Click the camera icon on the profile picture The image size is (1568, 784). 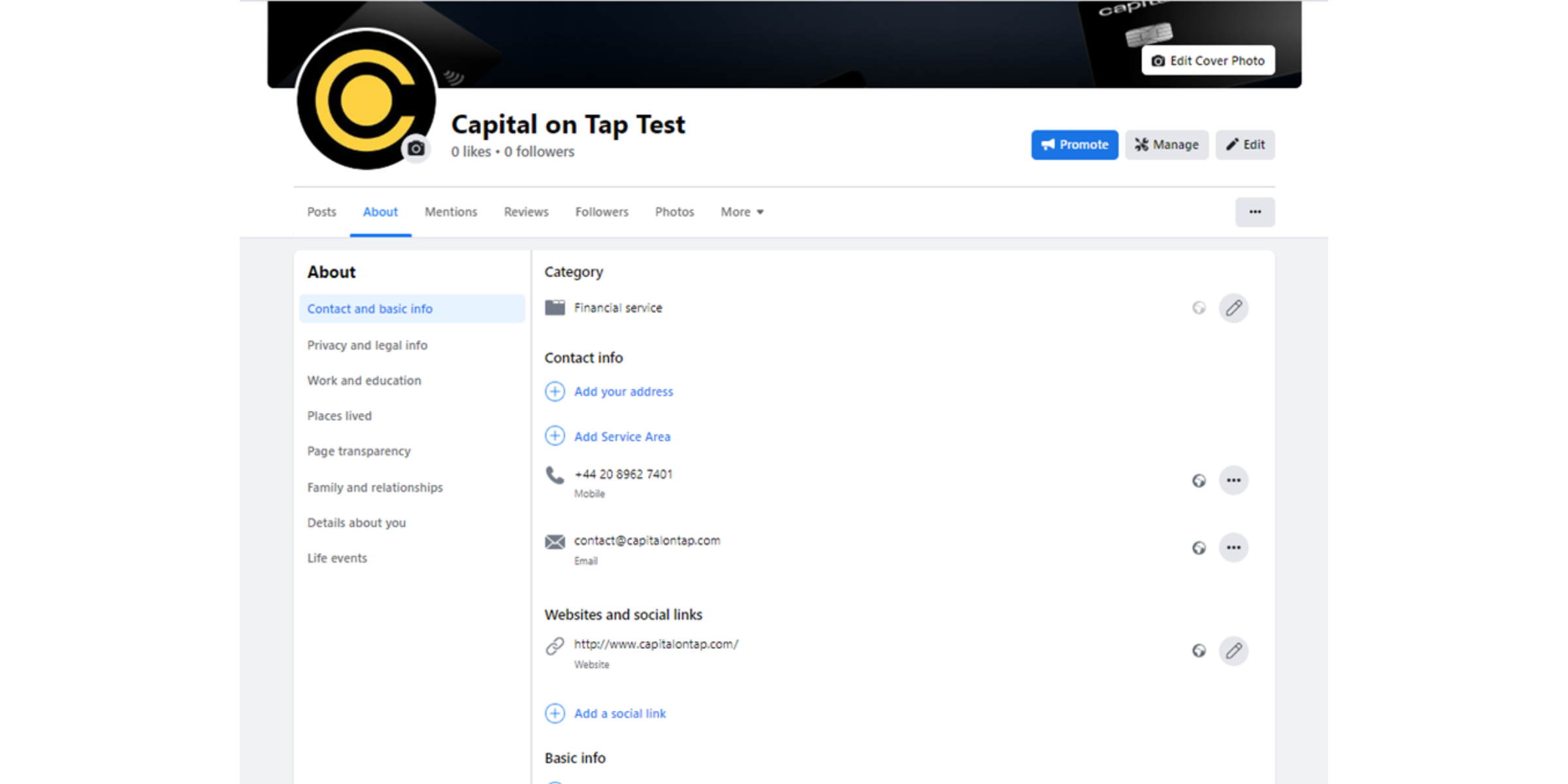416,148
